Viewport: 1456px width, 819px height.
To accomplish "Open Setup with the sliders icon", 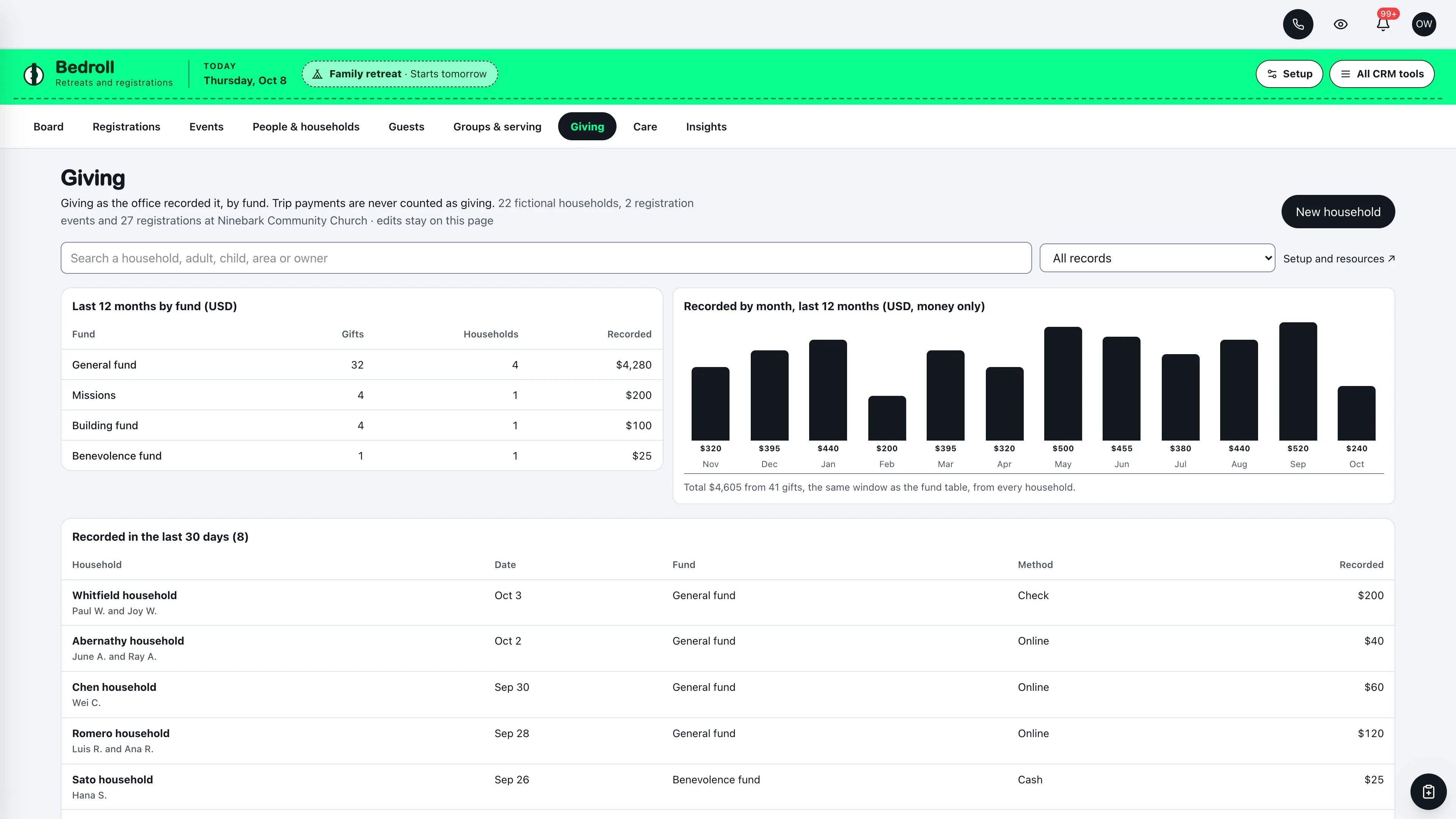I will [1289, 74].
